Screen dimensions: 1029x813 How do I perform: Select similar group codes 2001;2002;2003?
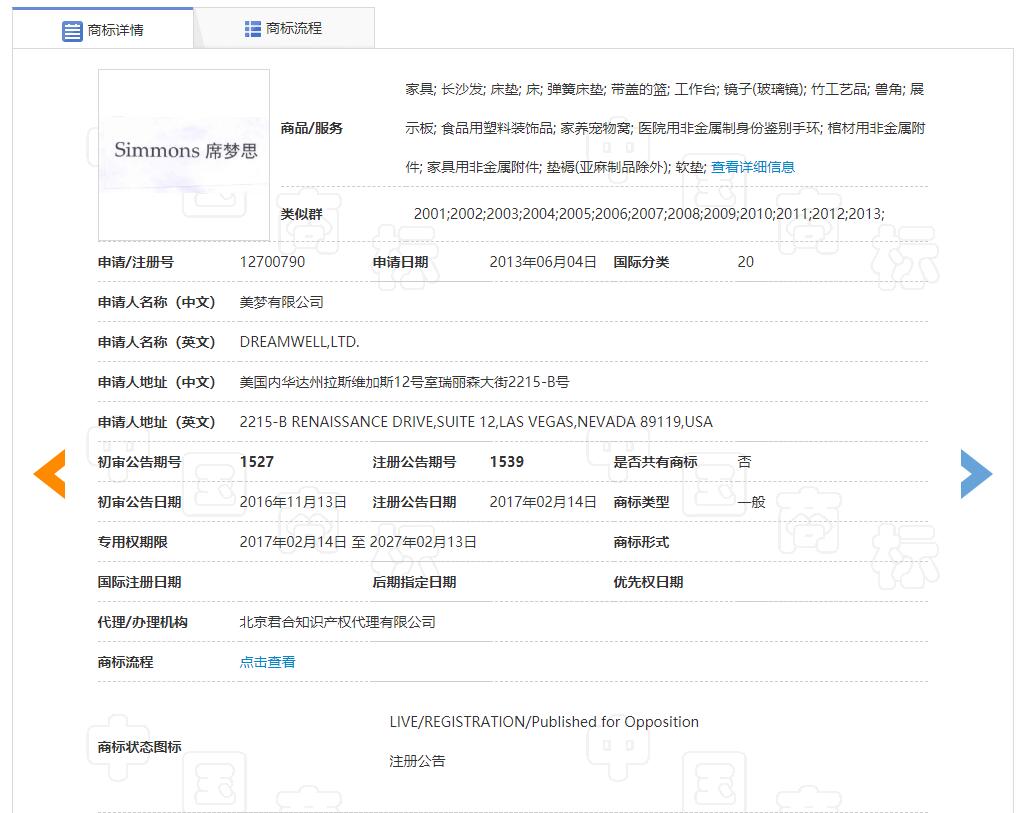click(x=649, y=214)
